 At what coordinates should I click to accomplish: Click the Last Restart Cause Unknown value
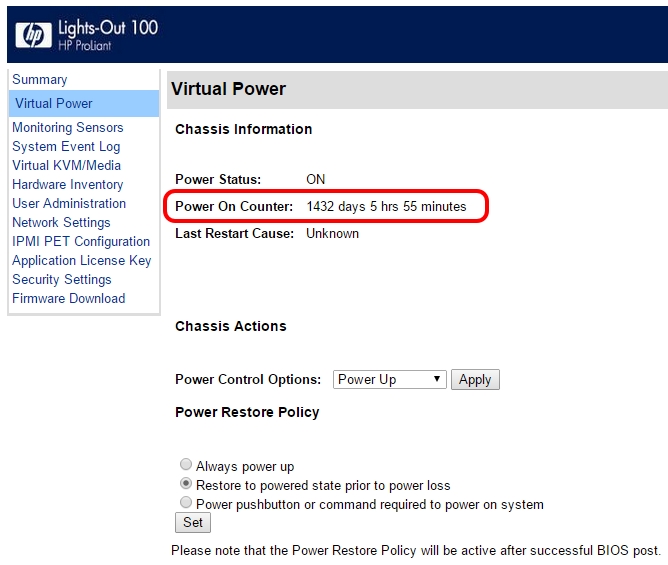332,233
